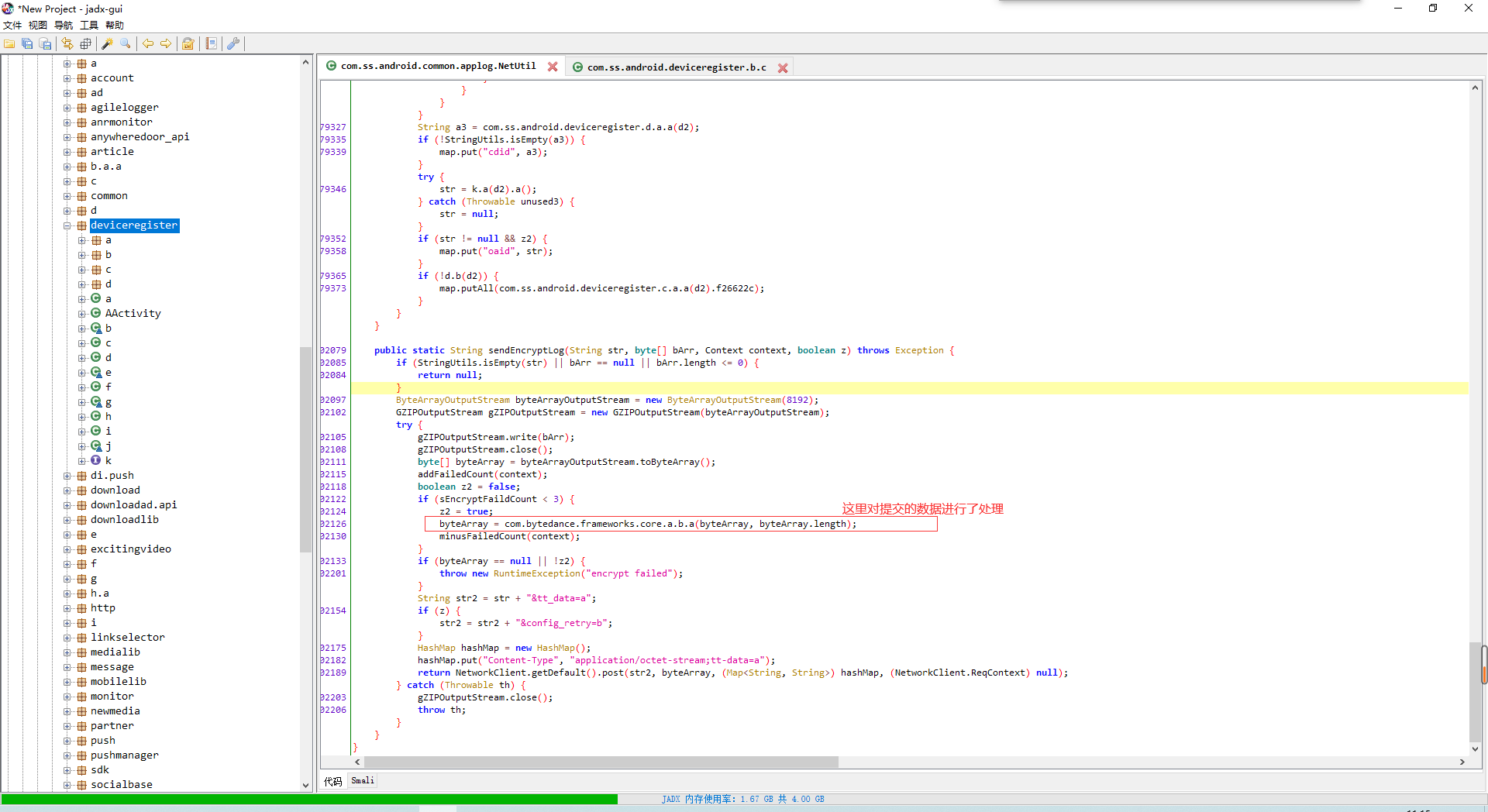Click the code panel horizontal scrollbar thumb
Screen dimensions: 1488x812
601,762
